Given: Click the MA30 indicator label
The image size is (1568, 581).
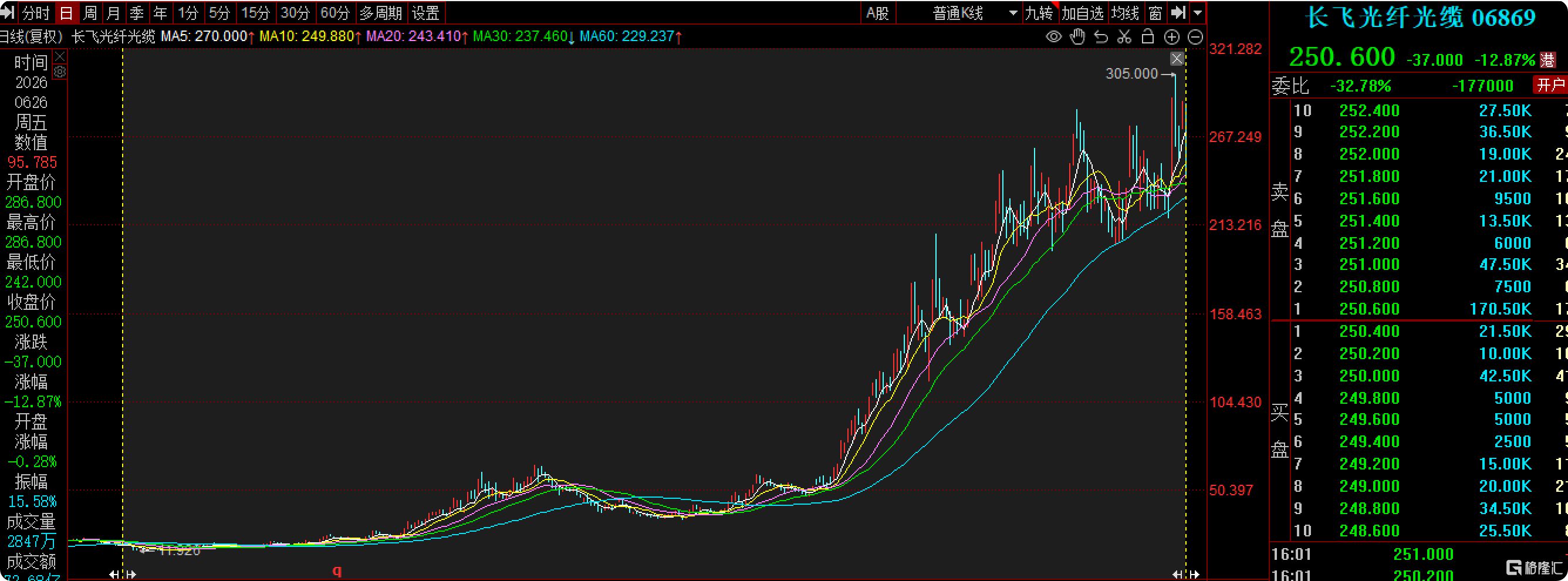Looking at the screenshot, I should [524, 36].
